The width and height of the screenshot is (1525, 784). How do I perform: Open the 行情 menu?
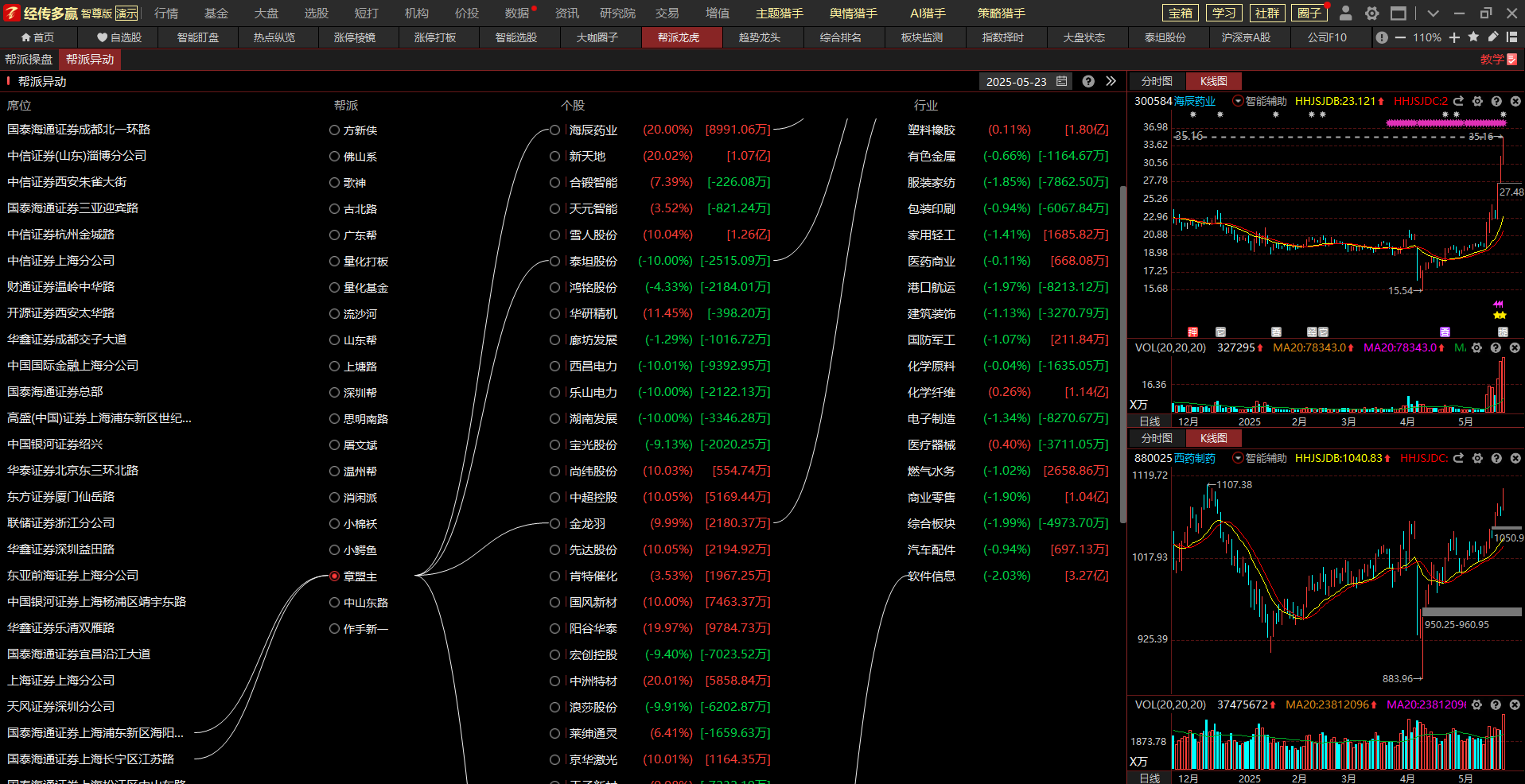coord(166,13)
